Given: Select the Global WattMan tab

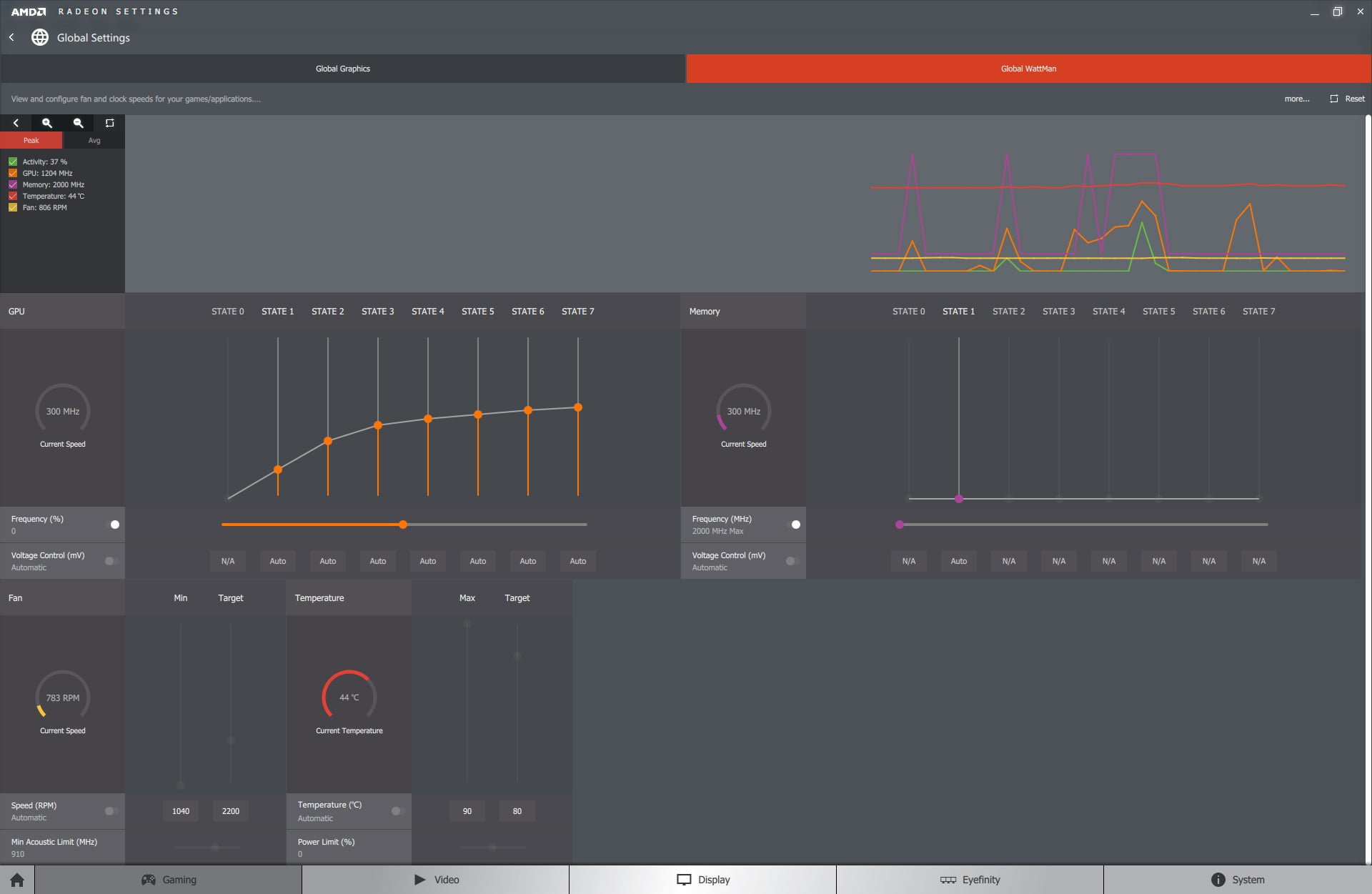Looking at the screenshot, I should (x=1029, y=69).
